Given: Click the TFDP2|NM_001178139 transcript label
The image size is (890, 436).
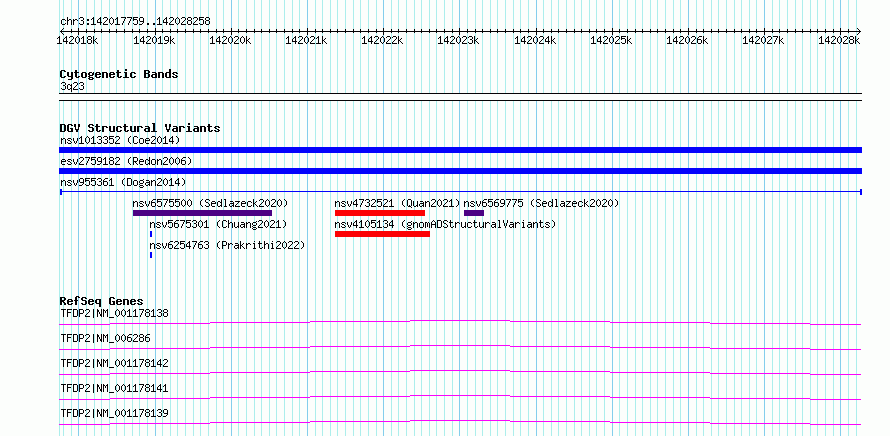Looking at the screenshot, I should 114,413.
